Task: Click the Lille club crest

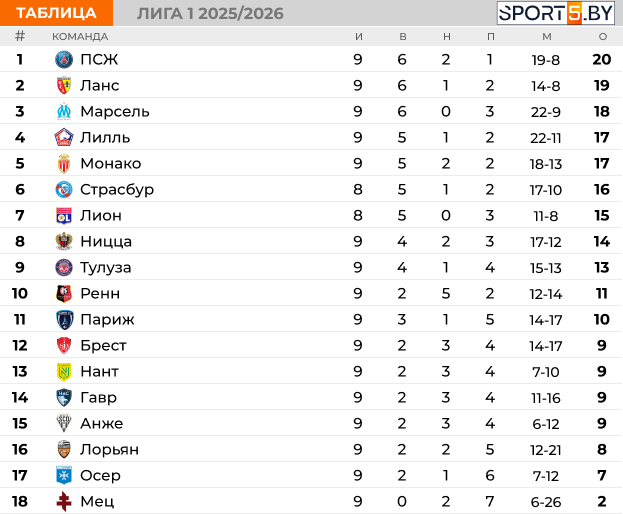Action: 64,137
